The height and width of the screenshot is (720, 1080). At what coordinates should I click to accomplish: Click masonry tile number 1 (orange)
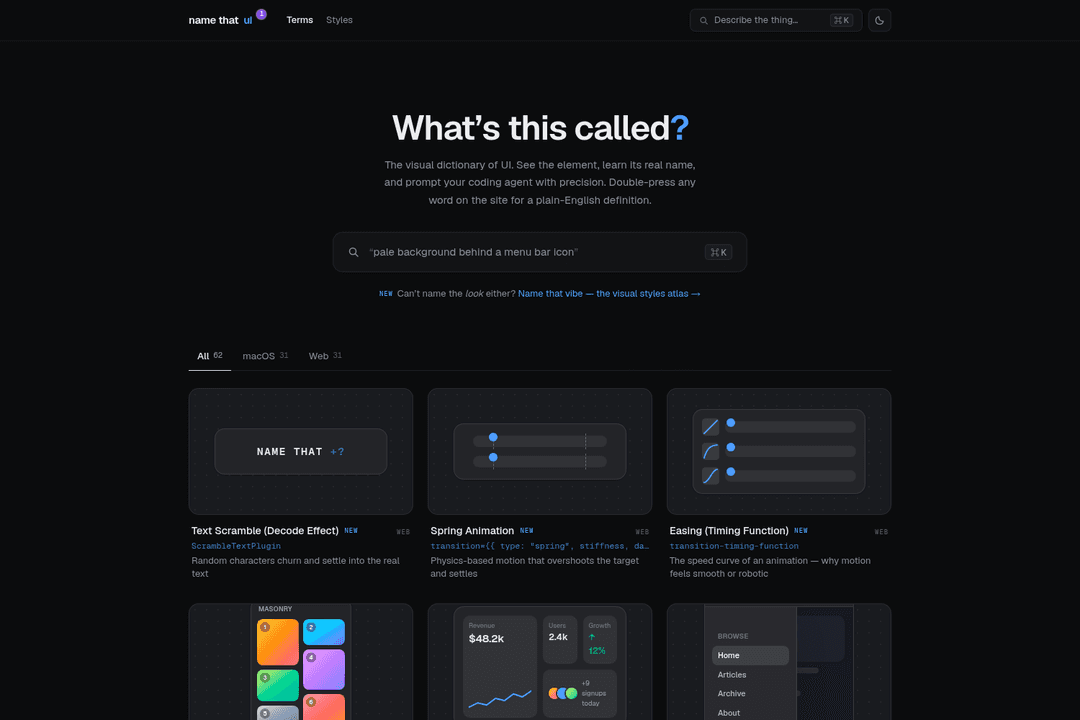(278, 641)
